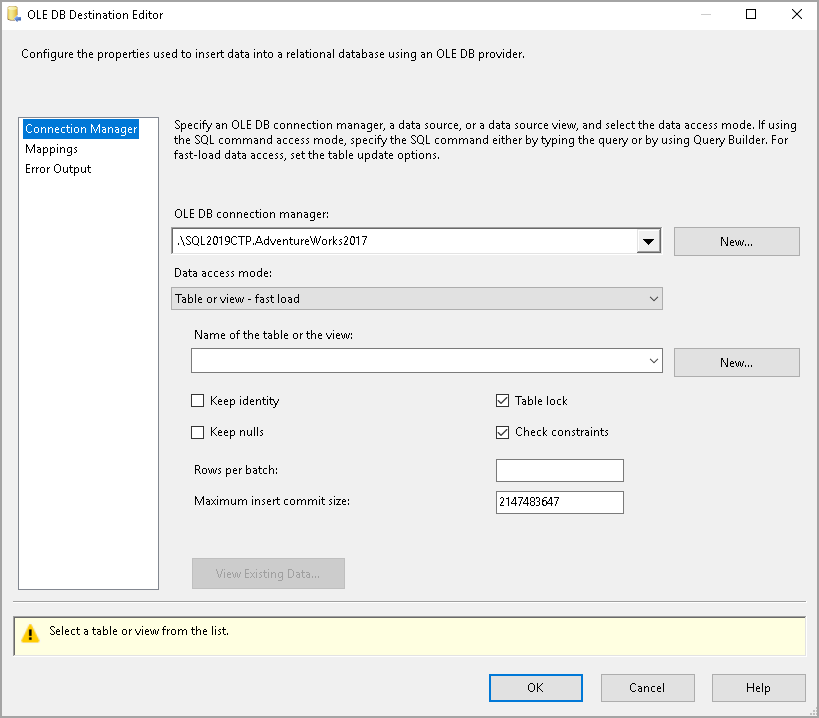The image size is (819, 718).
Task: Enable the Keep identity option
Action: (x=198, y=400)
